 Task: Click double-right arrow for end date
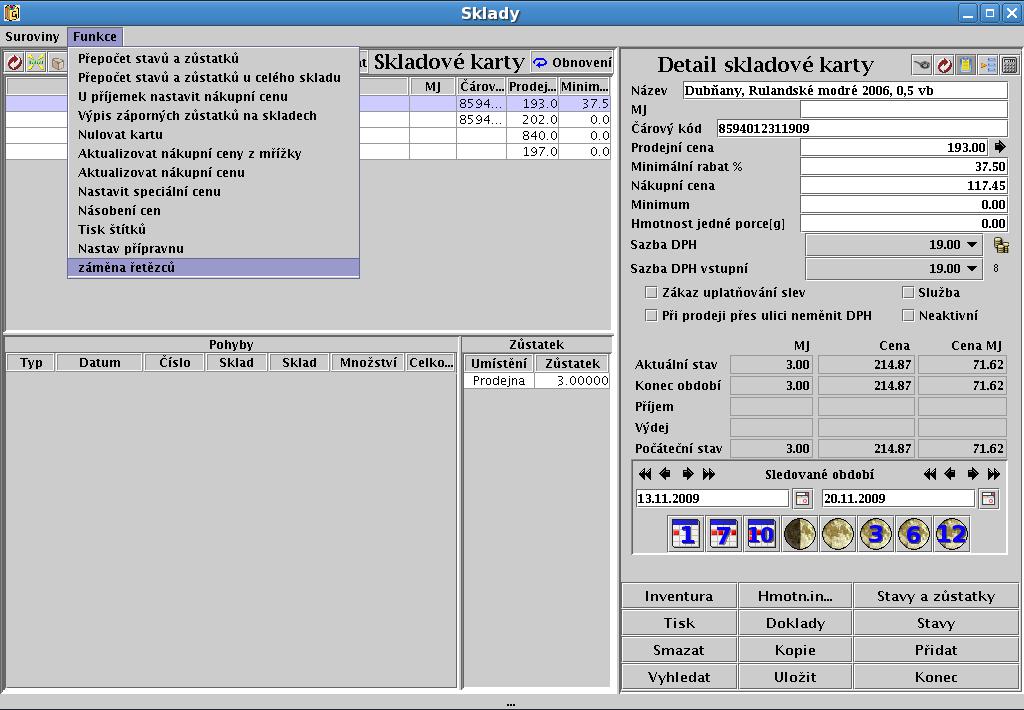click(993, 474)
